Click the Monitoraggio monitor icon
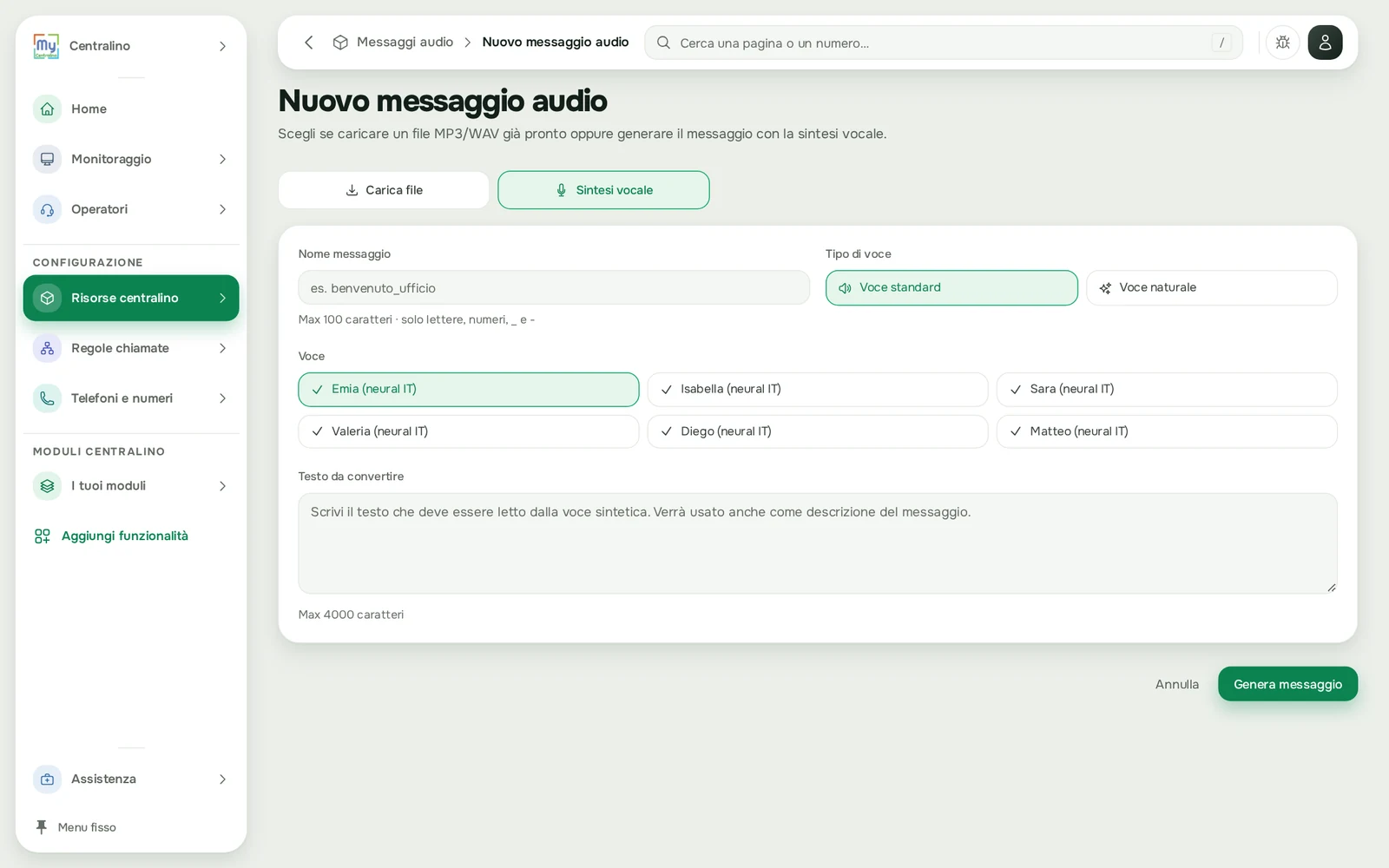Image resolution: width=1389 pixels, height=868 pixels. click(47, 159)
